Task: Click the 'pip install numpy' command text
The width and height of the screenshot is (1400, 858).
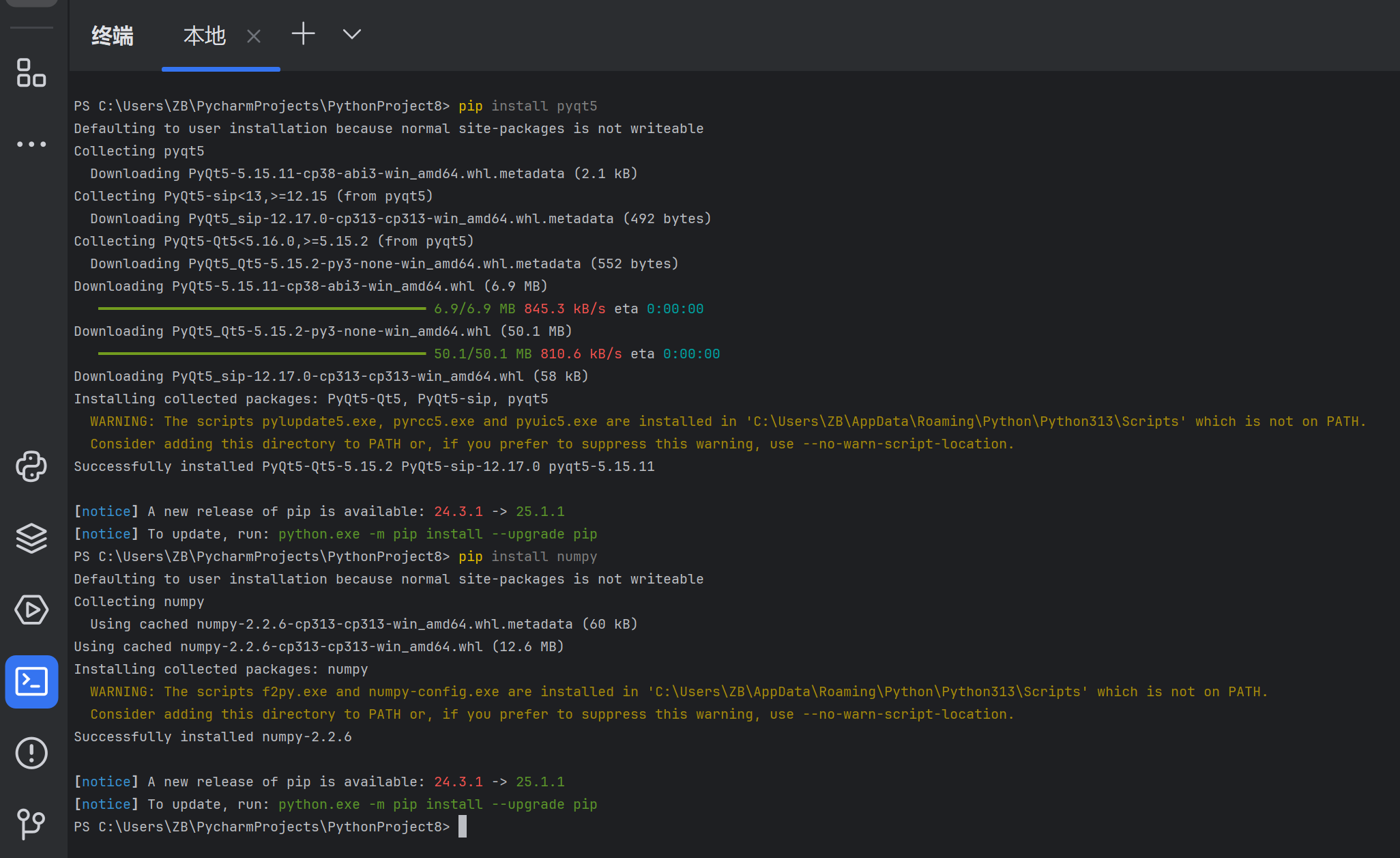Action: tap(527, 556)
